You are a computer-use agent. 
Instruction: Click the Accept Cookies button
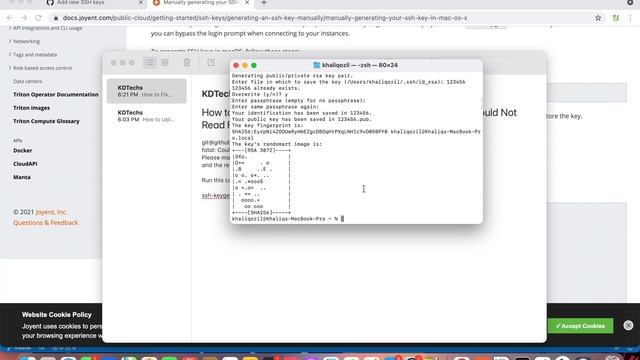point(580,326)
